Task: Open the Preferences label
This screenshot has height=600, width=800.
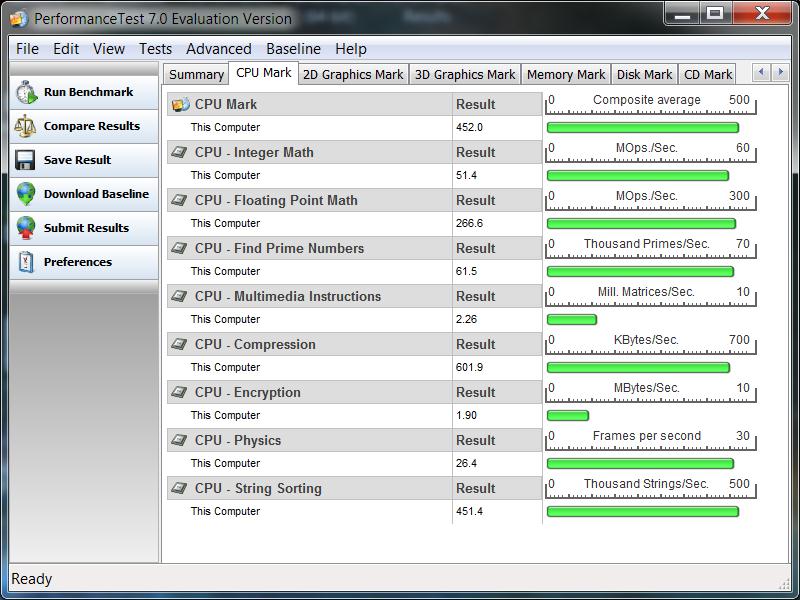Action: point(78,262)
